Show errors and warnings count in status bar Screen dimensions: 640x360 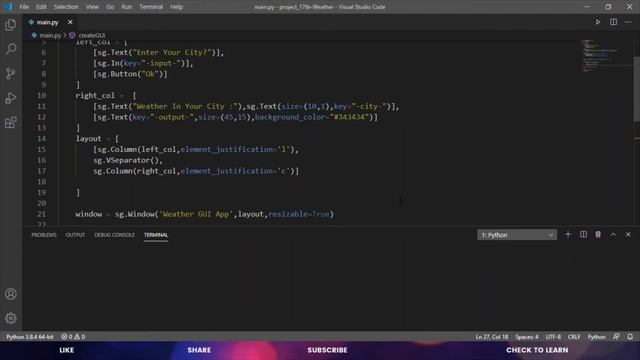pyautogui.click(x=73, y=337)
